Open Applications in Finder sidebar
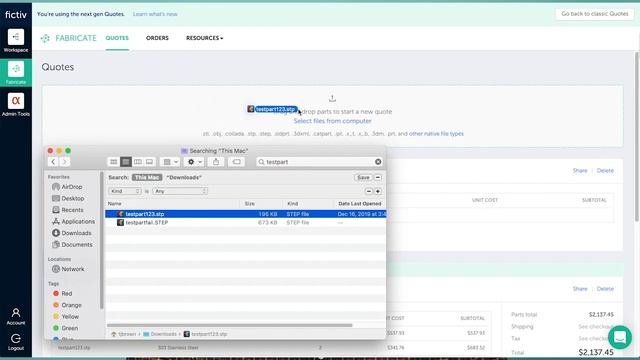The height and width of the screenshot is (360, 640). pyautogui.click(x=73, y=221)
